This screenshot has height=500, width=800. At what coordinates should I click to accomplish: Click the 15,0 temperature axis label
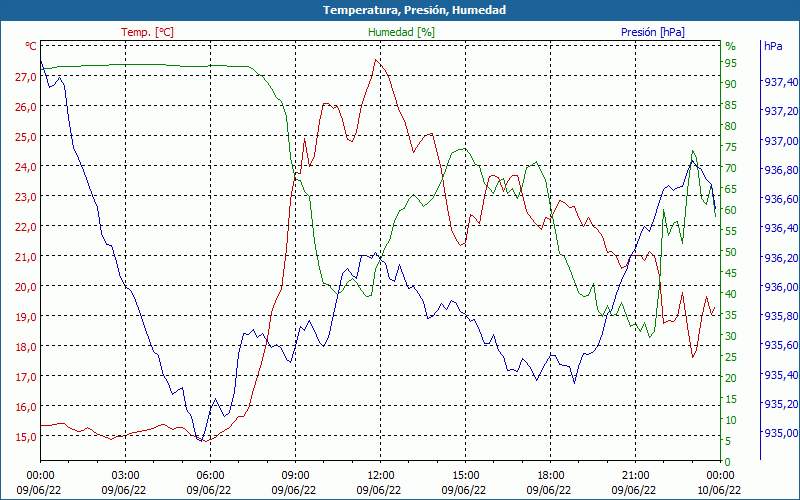(x=26, y=437)
